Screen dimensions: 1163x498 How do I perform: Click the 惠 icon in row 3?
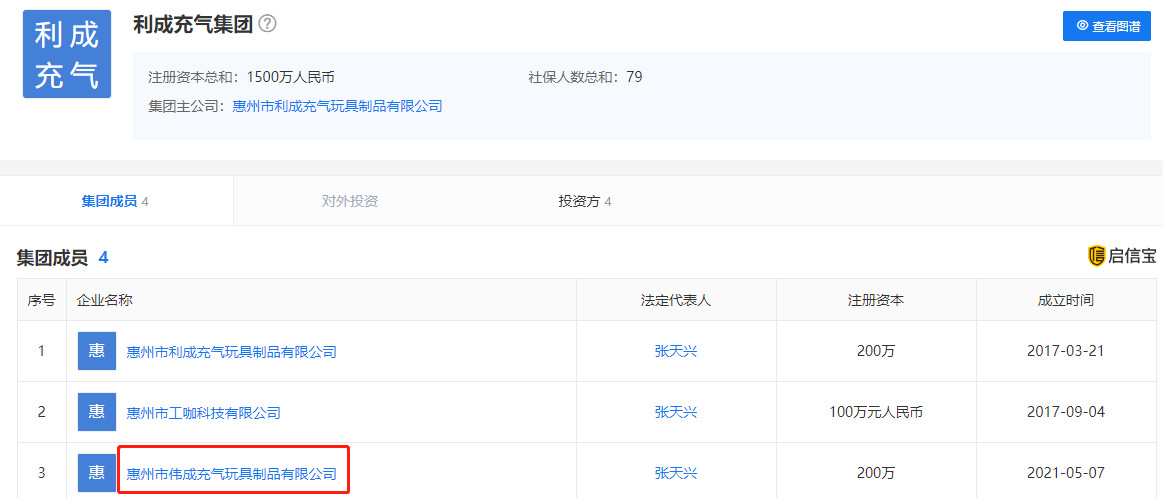point(97,473)
